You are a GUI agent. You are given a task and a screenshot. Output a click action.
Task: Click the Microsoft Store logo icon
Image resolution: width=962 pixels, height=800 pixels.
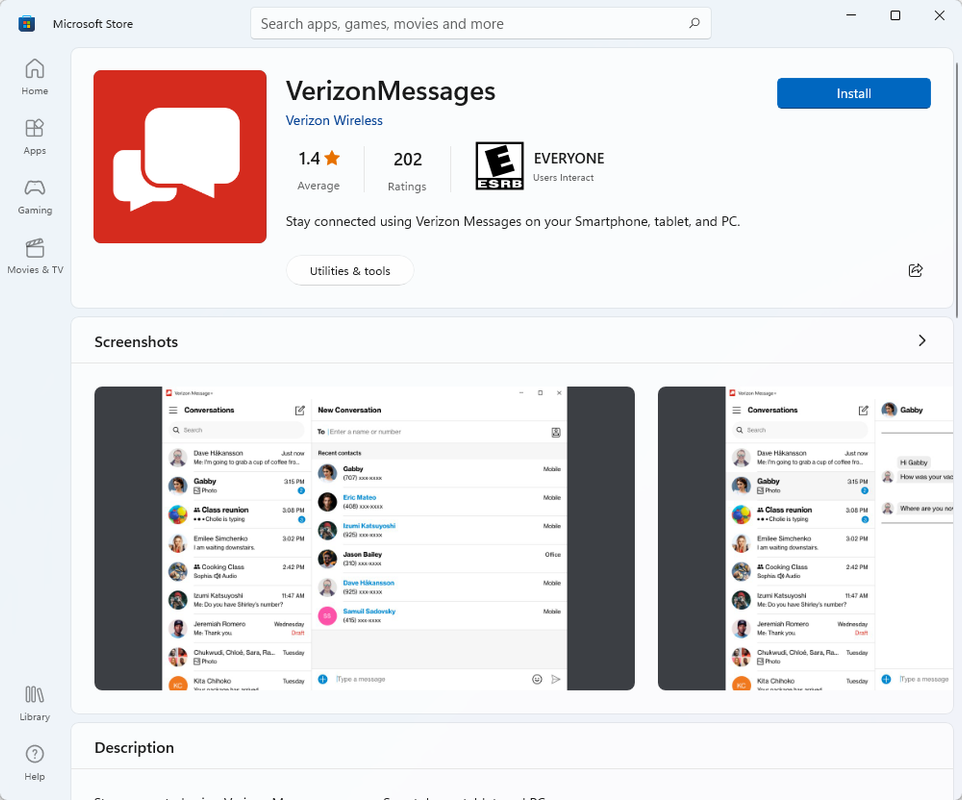point(26,24)
